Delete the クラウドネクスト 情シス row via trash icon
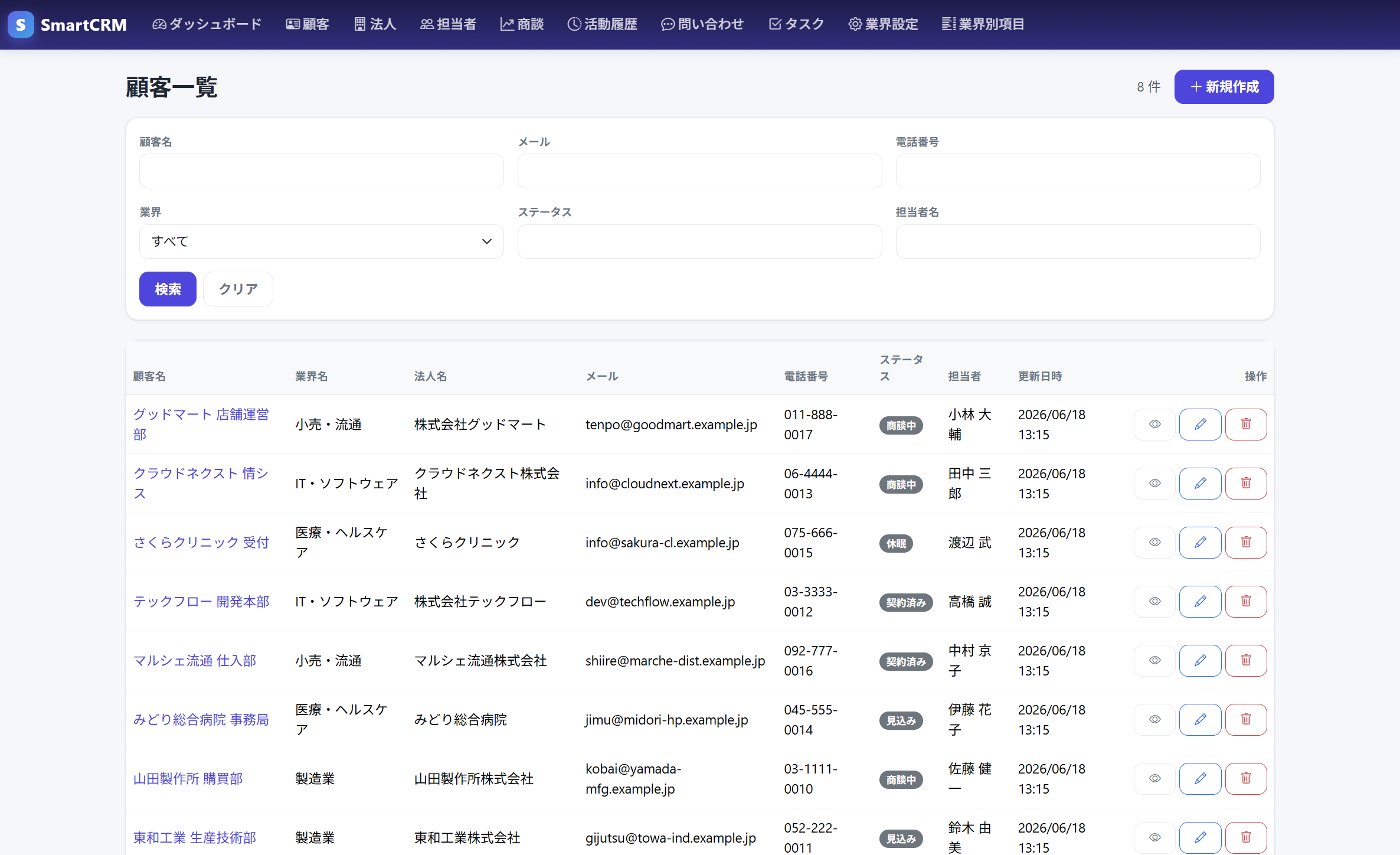The image size is (1400, 855). [1246, 484]
